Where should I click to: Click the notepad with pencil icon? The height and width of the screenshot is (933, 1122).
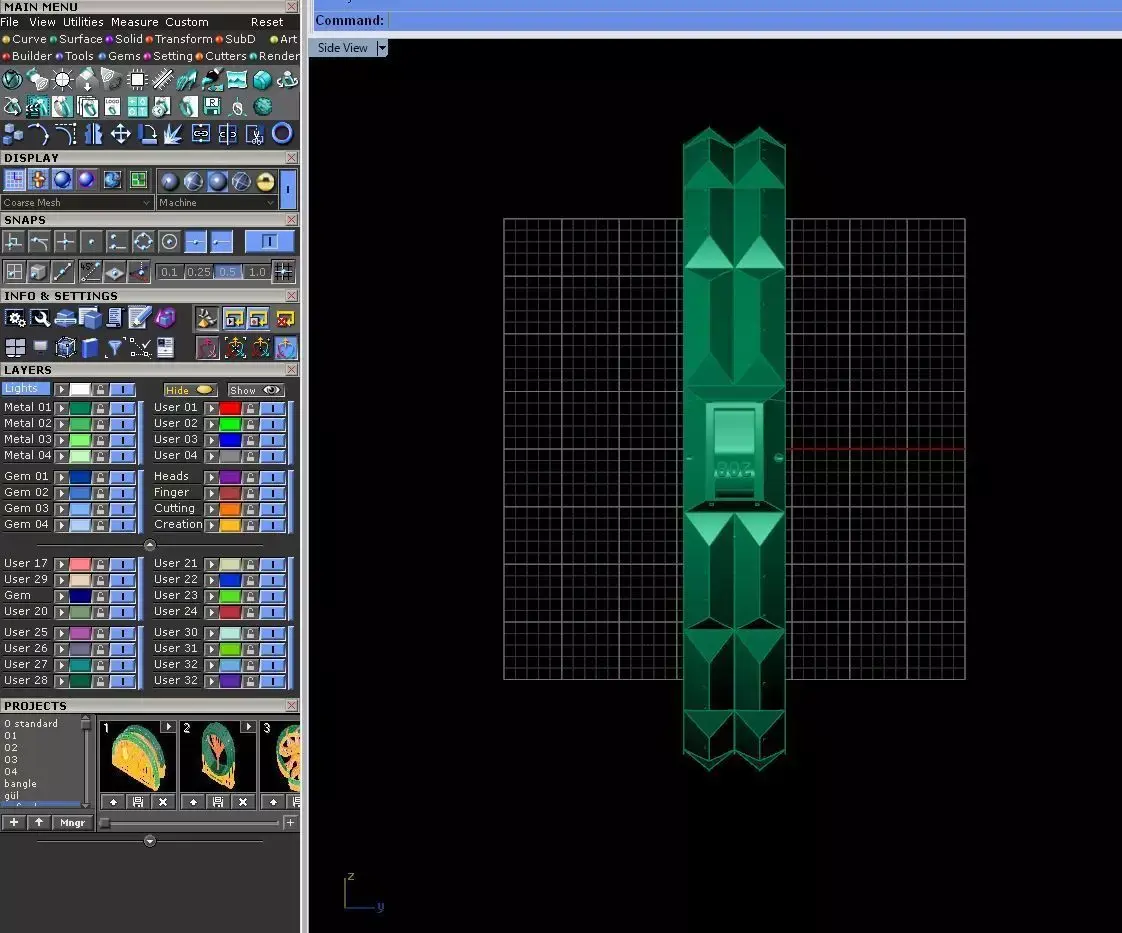140,318
